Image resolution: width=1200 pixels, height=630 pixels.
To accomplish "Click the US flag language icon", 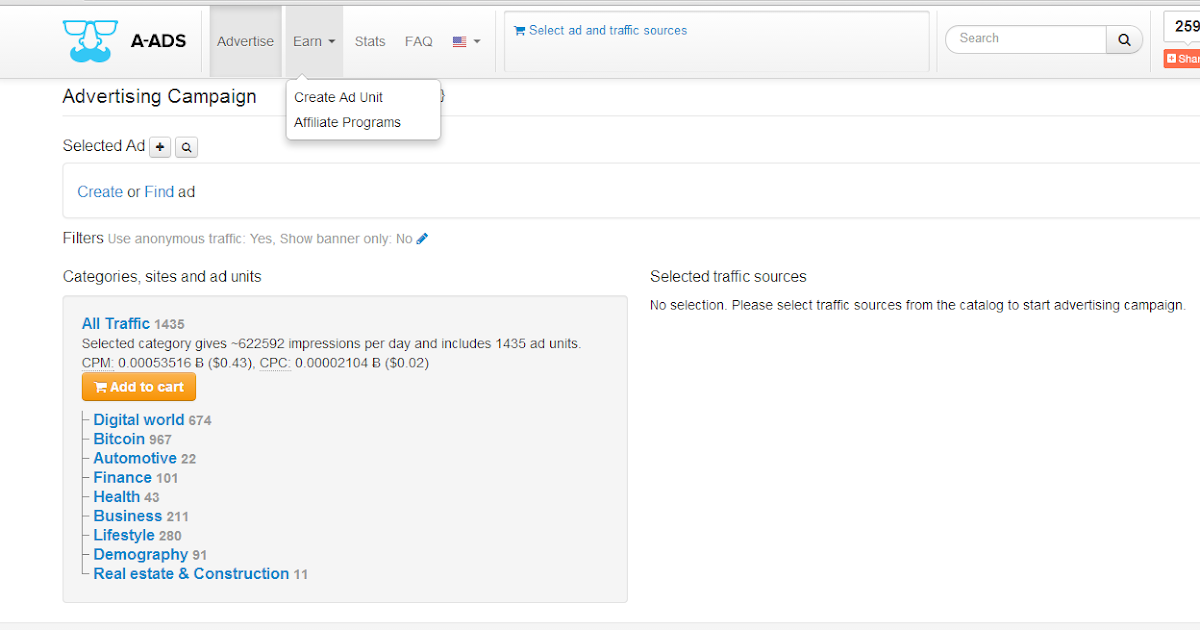I will click(458, 41).
